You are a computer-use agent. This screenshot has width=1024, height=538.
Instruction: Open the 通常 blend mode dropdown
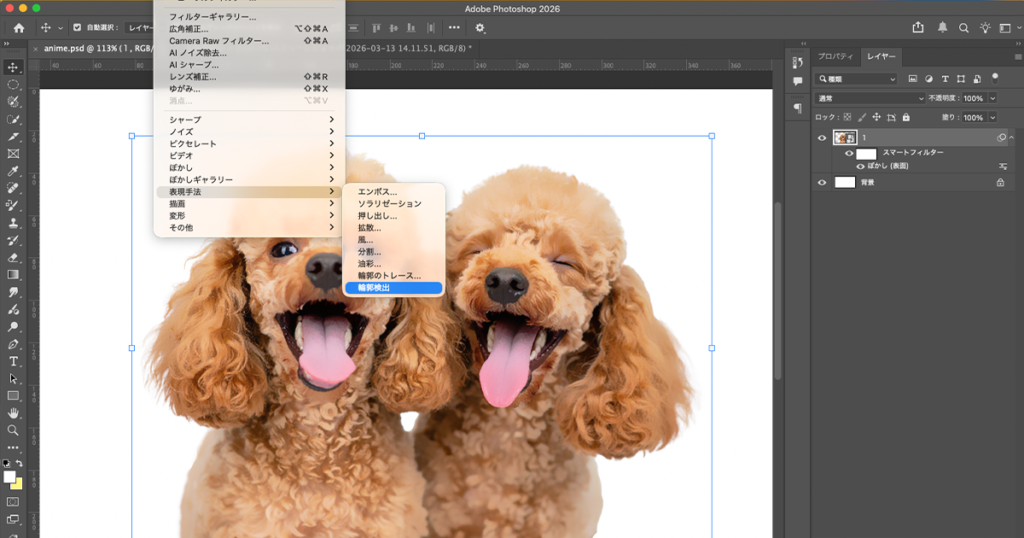click(871, 98)
